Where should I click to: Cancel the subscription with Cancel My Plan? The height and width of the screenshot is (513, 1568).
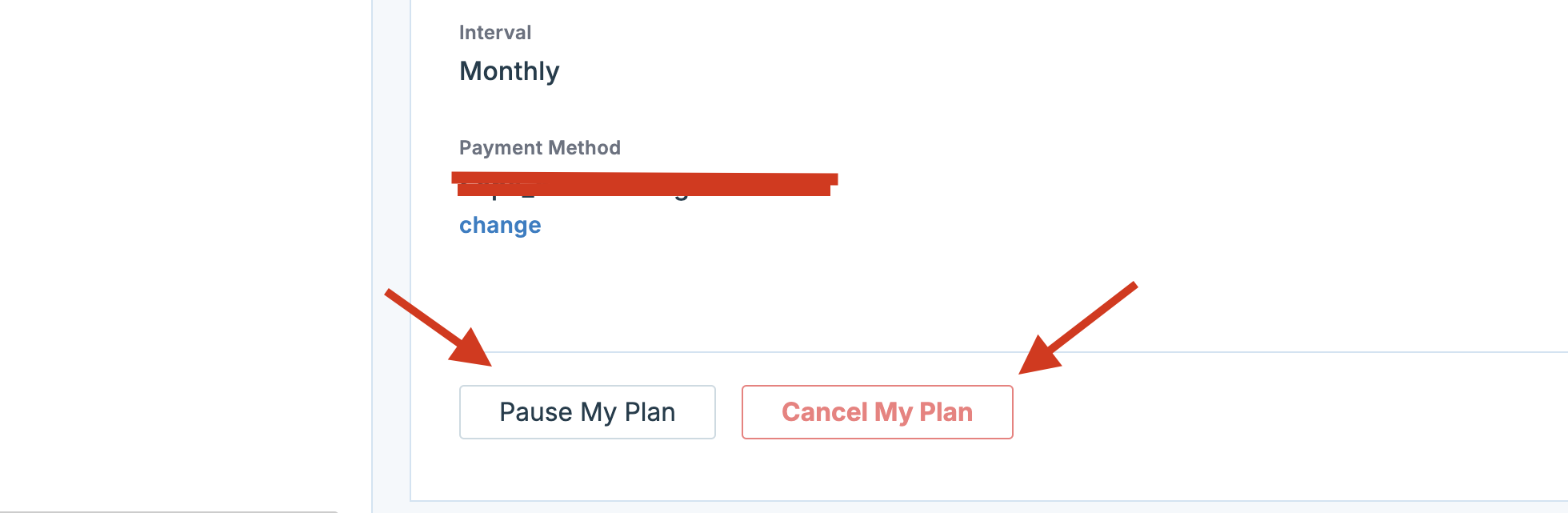(877, 412)
